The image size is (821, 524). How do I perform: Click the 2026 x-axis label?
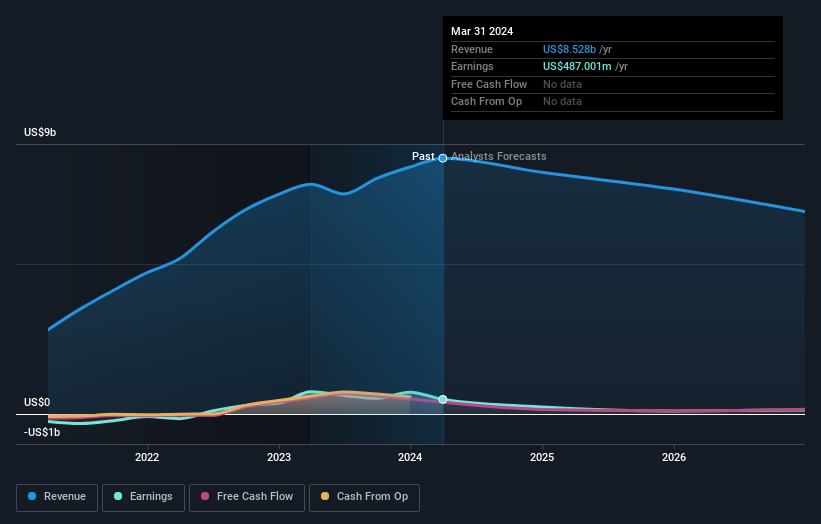pos(674,457)
